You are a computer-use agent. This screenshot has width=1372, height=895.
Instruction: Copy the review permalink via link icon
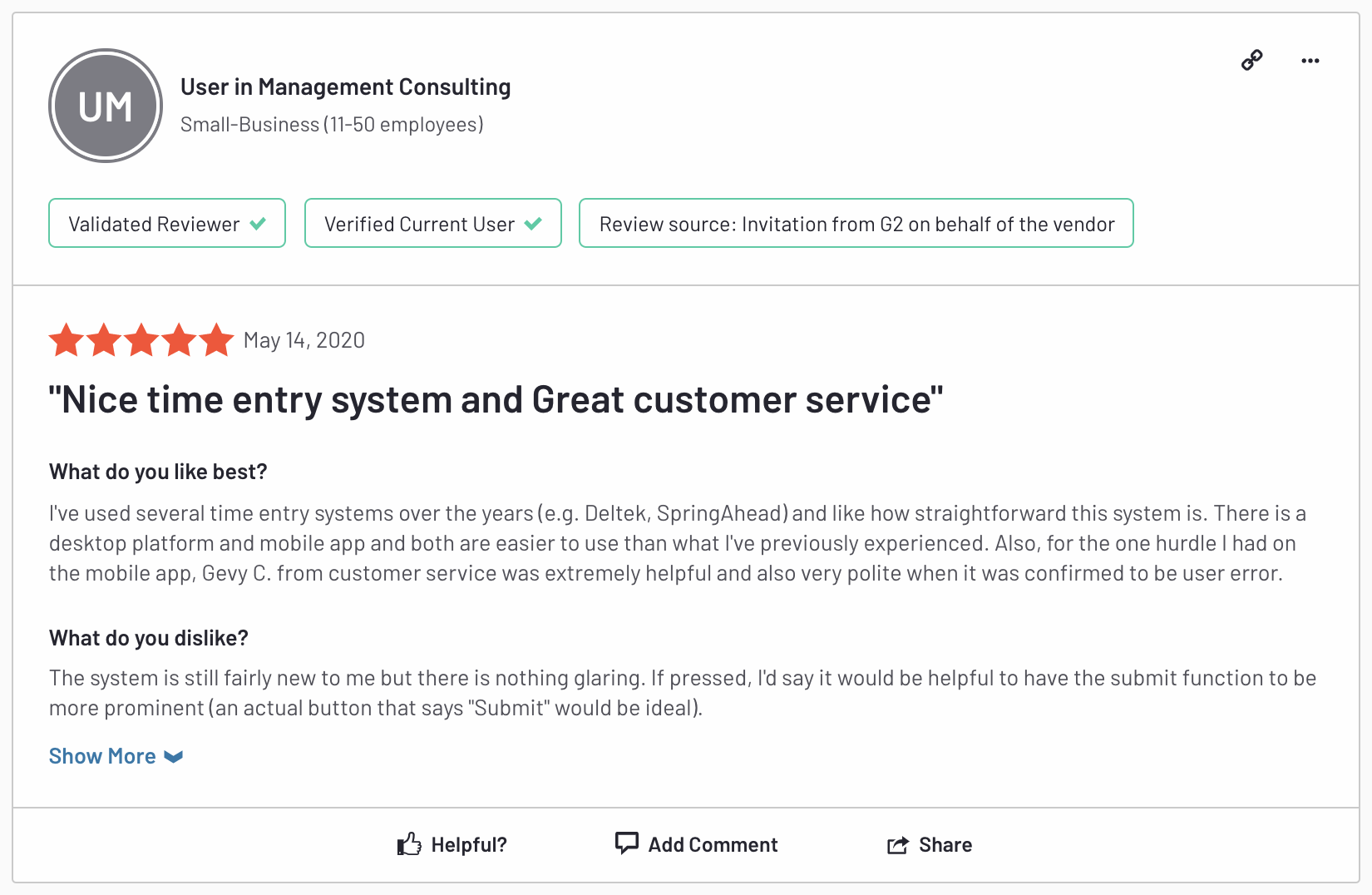click(x=1251, y=60)
